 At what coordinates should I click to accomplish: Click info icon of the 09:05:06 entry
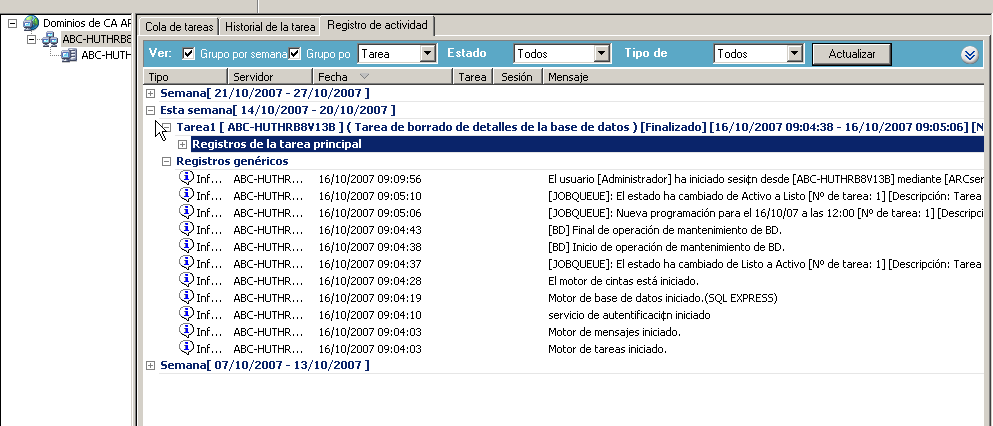pos(186,211)
